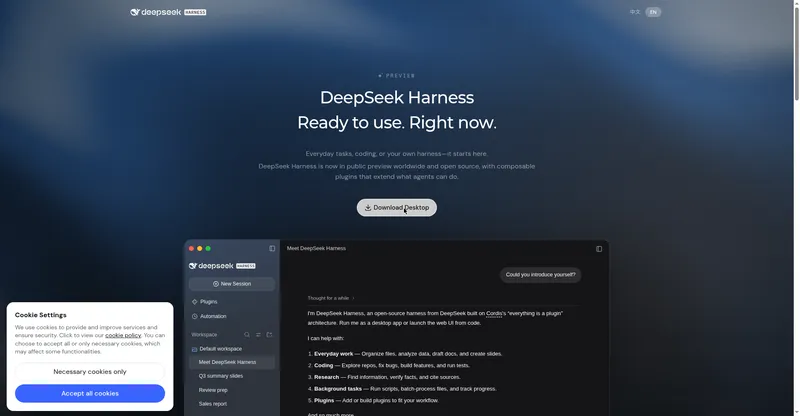This screenshot has height=416, width=800.
Task: Click the 'DeepSeek Harness' headline
Action: coord(397,97)
